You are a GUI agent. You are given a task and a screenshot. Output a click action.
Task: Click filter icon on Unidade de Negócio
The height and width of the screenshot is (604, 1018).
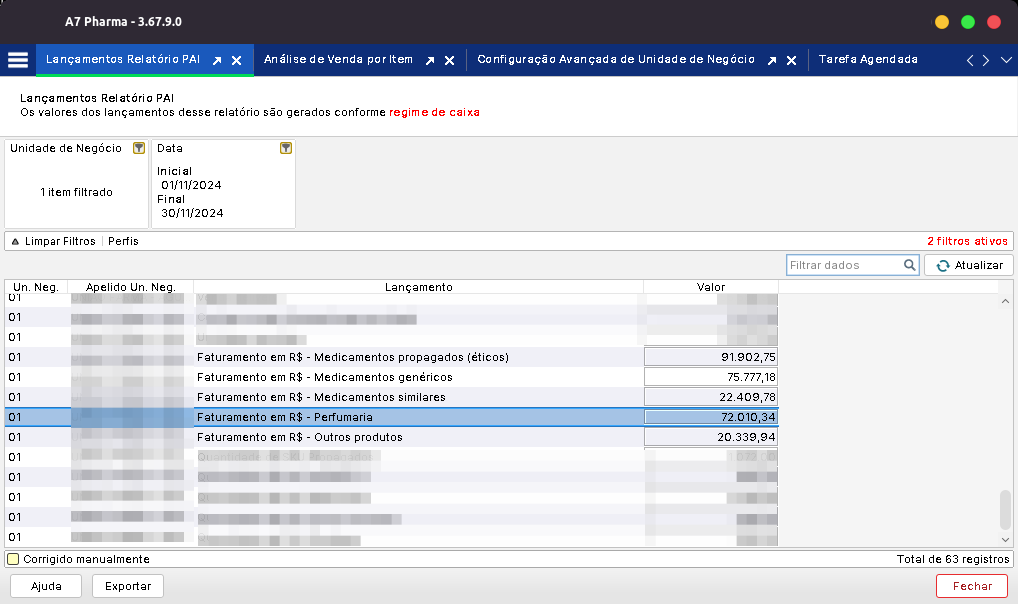(x=139, y=148)
